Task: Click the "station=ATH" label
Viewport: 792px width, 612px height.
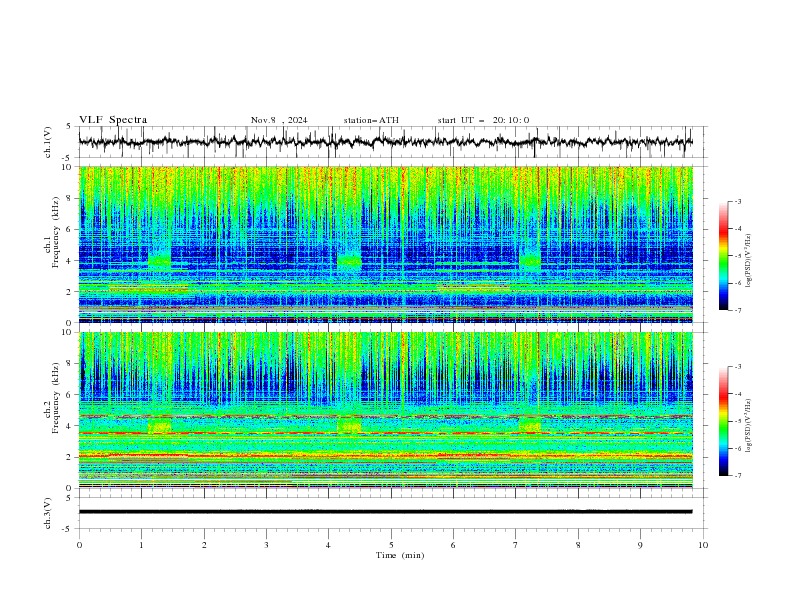Action: pos(371,120)
